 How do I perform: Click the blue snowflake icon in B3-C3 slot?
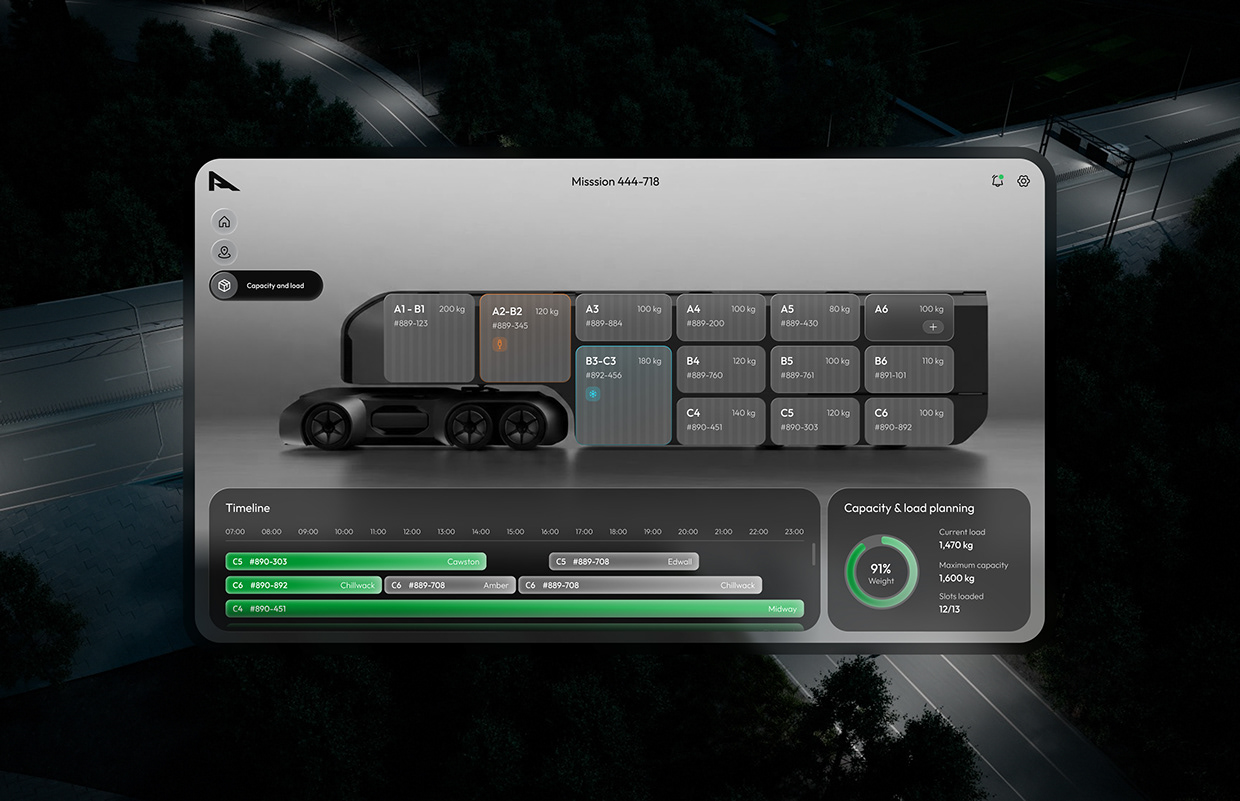pos(593,395)
